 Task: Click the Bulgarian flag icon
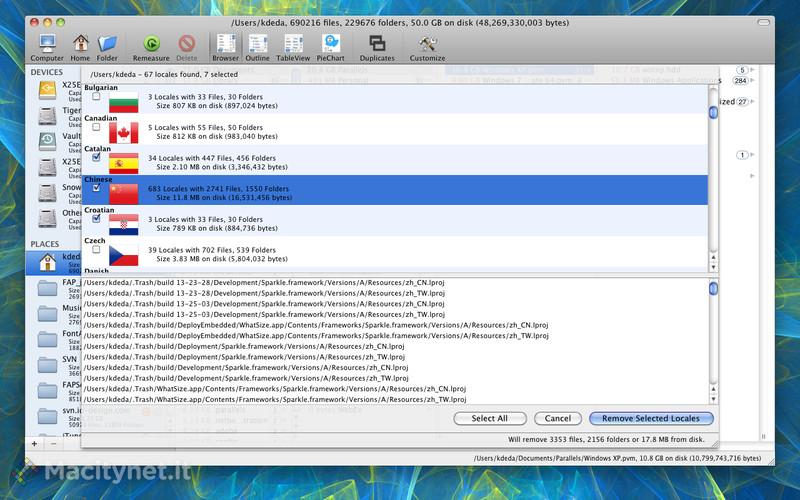(x=123, y=103)
